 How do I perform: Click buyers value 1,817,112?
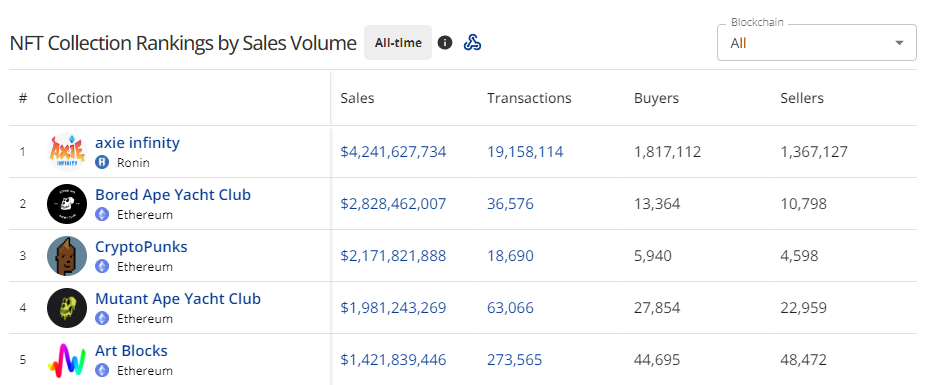pos(668,152)
